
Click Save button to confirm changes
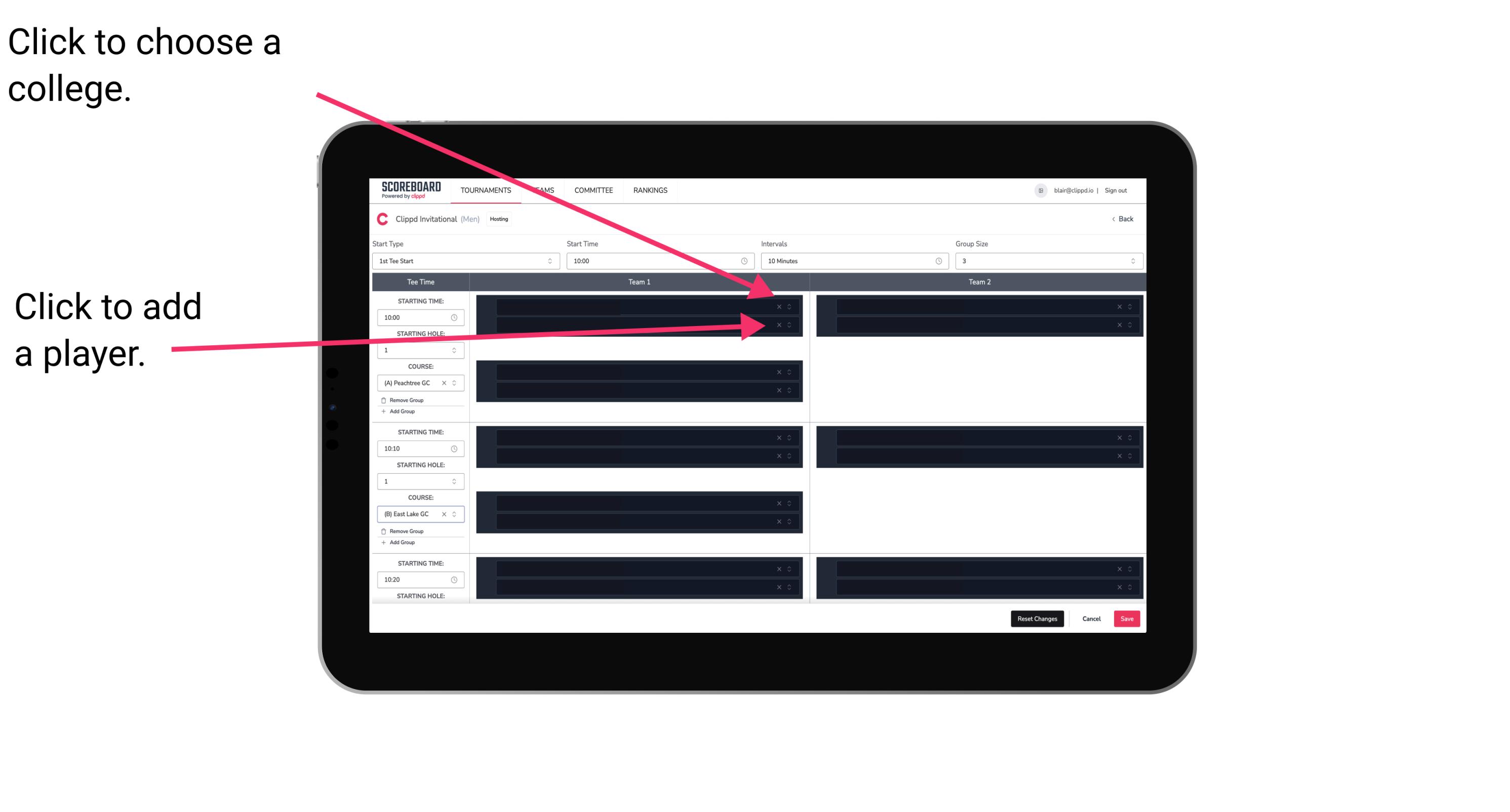(1127, 618)
